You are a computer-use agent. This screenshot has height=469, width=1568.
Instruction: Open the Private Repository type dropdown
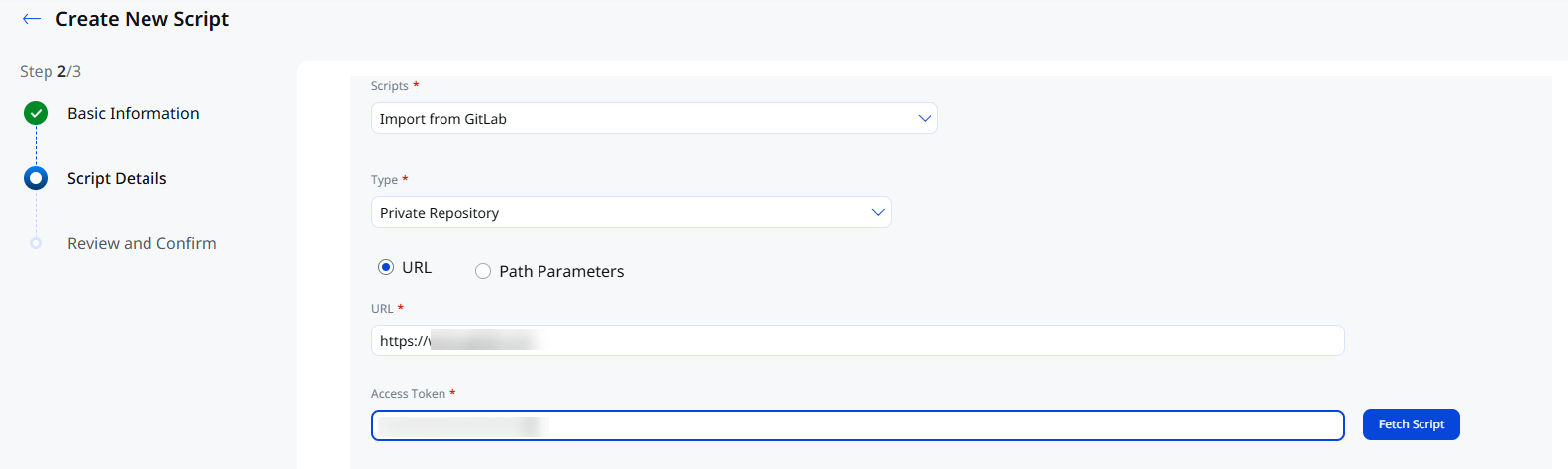(632, 212)
